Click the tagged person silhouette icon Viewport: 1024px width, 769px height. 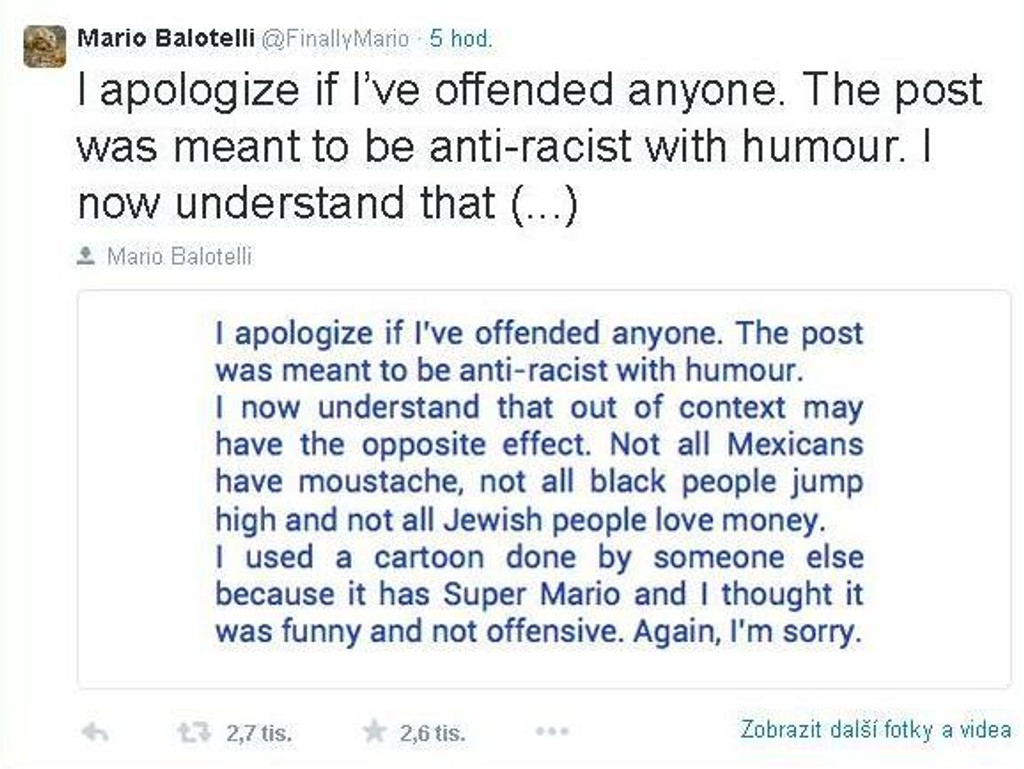click(87, 256)
